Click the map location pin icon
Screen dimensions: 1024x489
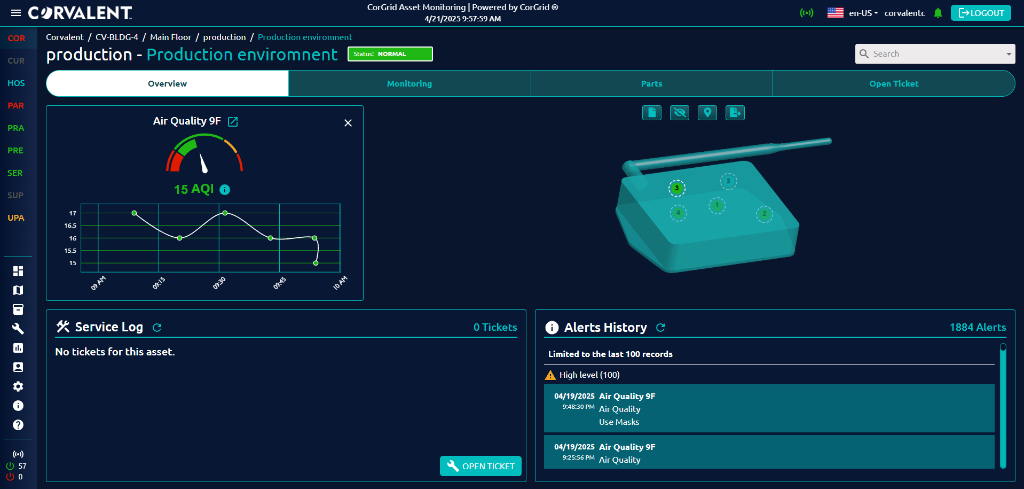[x=708, y=112]
